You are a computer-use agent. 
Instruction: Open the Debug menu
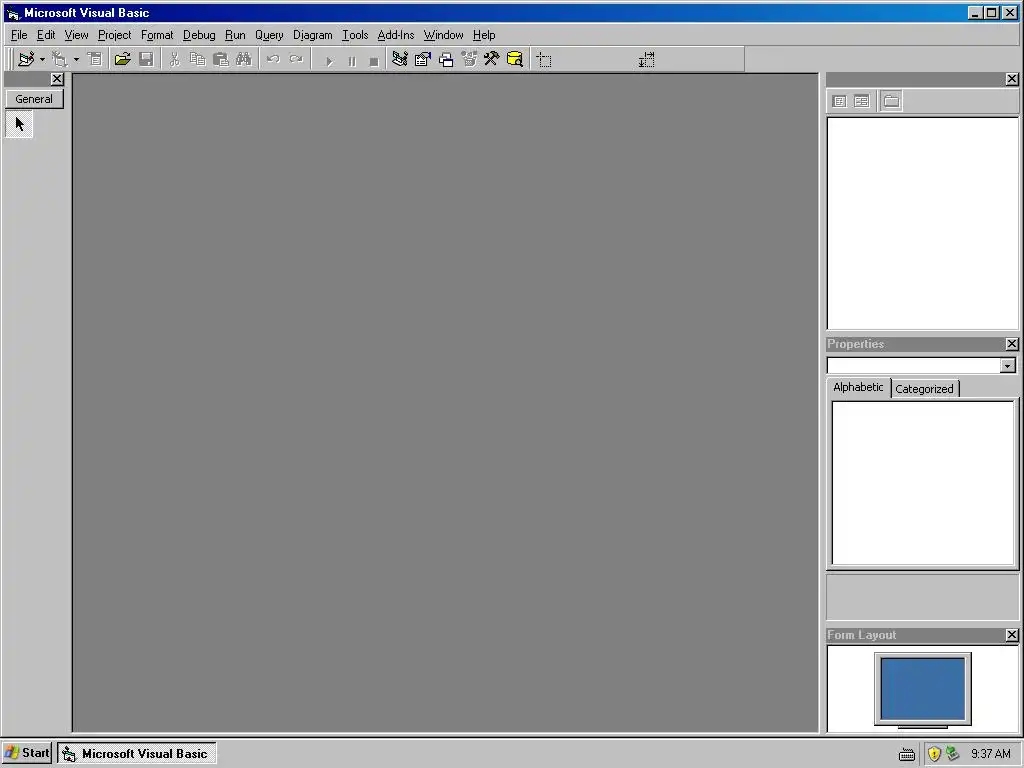[x=199, y=35]
